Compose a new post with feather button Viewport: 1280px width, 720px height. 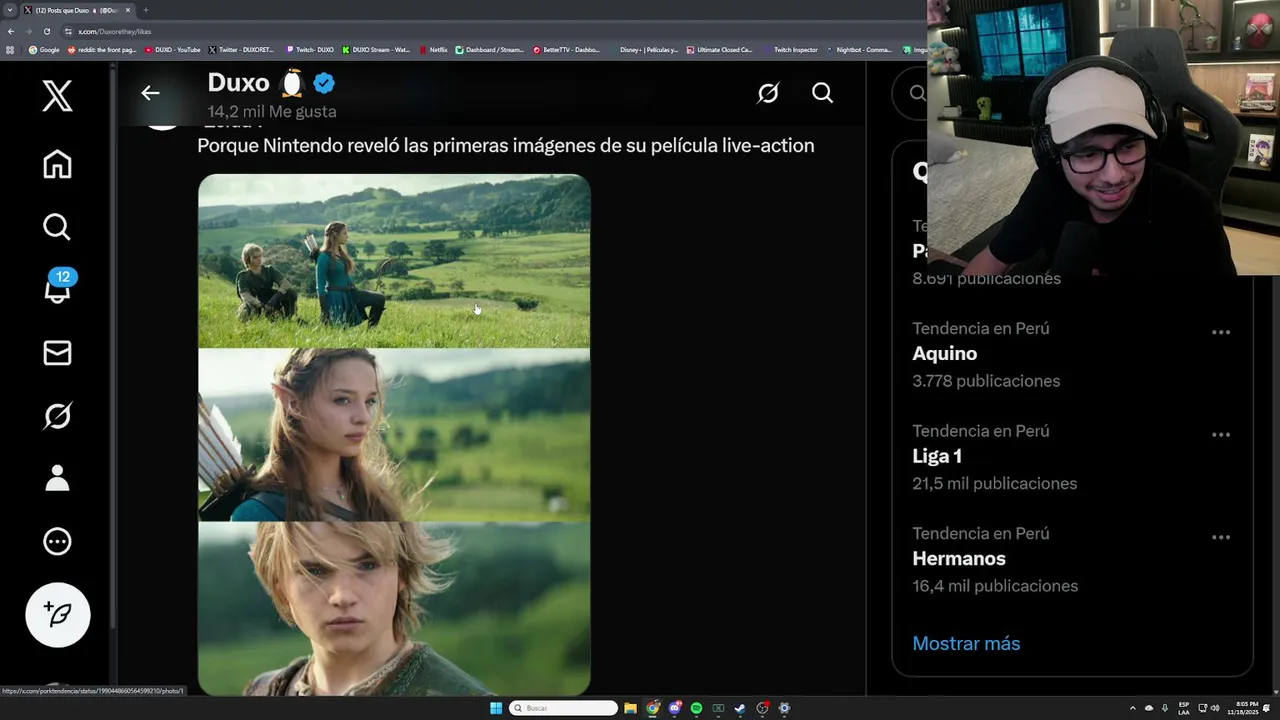tap(57, 614)
